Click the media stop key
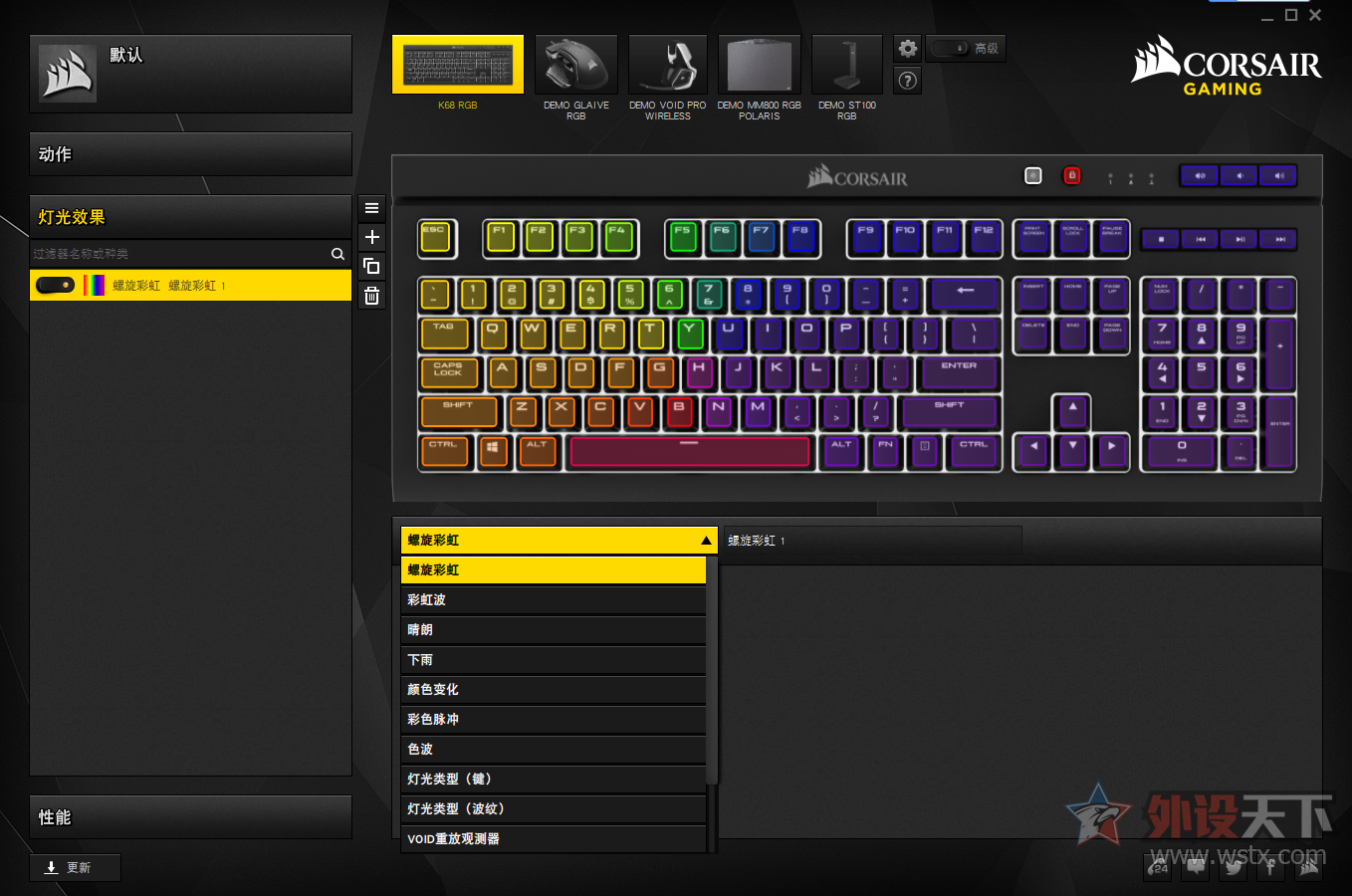The height and width of the screenshot is (896, 1352). pos(1161,239)
